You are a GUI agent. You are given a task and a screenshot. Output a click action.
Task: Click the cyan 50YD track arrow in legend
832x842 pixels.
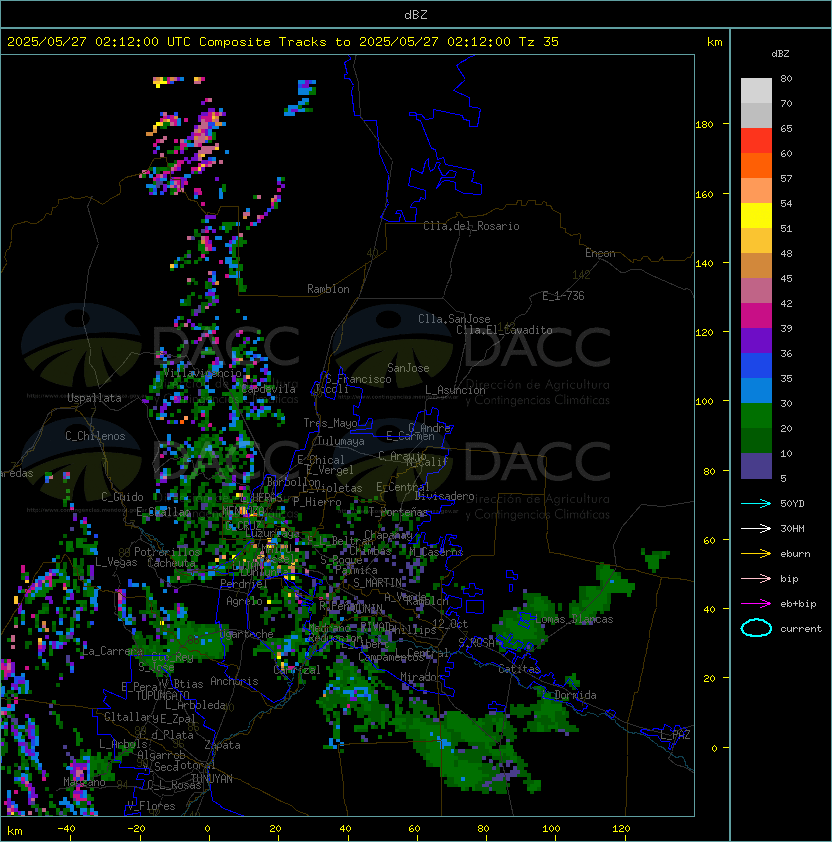[x=756, y=503]
